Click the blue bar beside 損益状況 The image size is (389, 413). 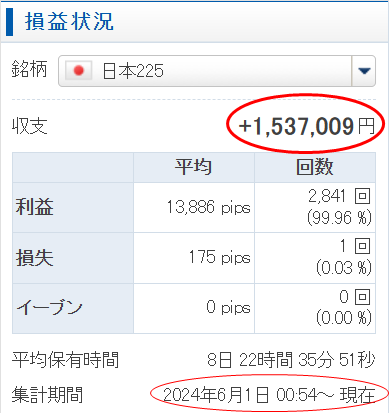[9, 22]
